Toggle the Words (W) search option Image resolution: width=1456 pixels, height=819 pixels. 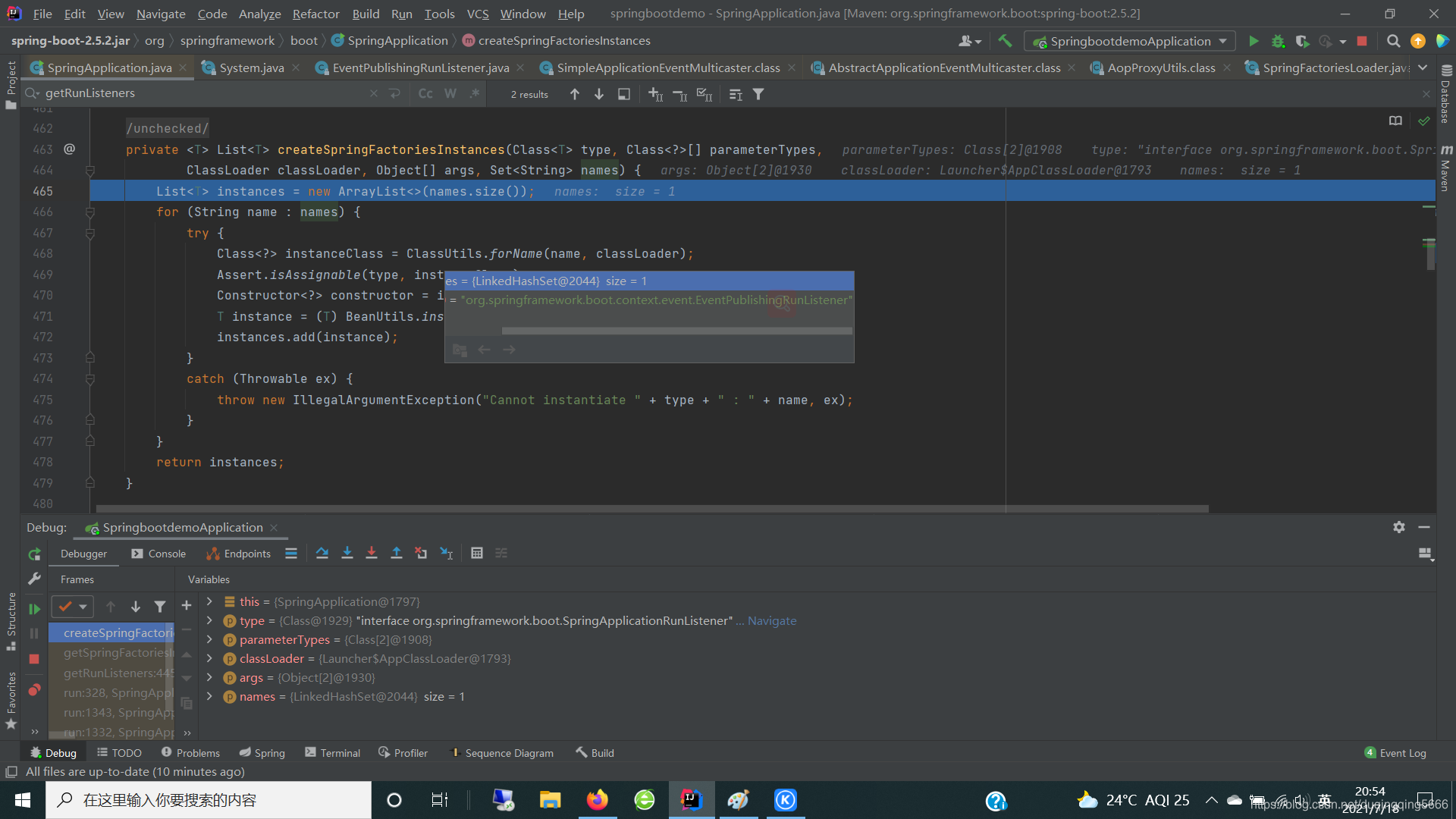pos(450,94)
